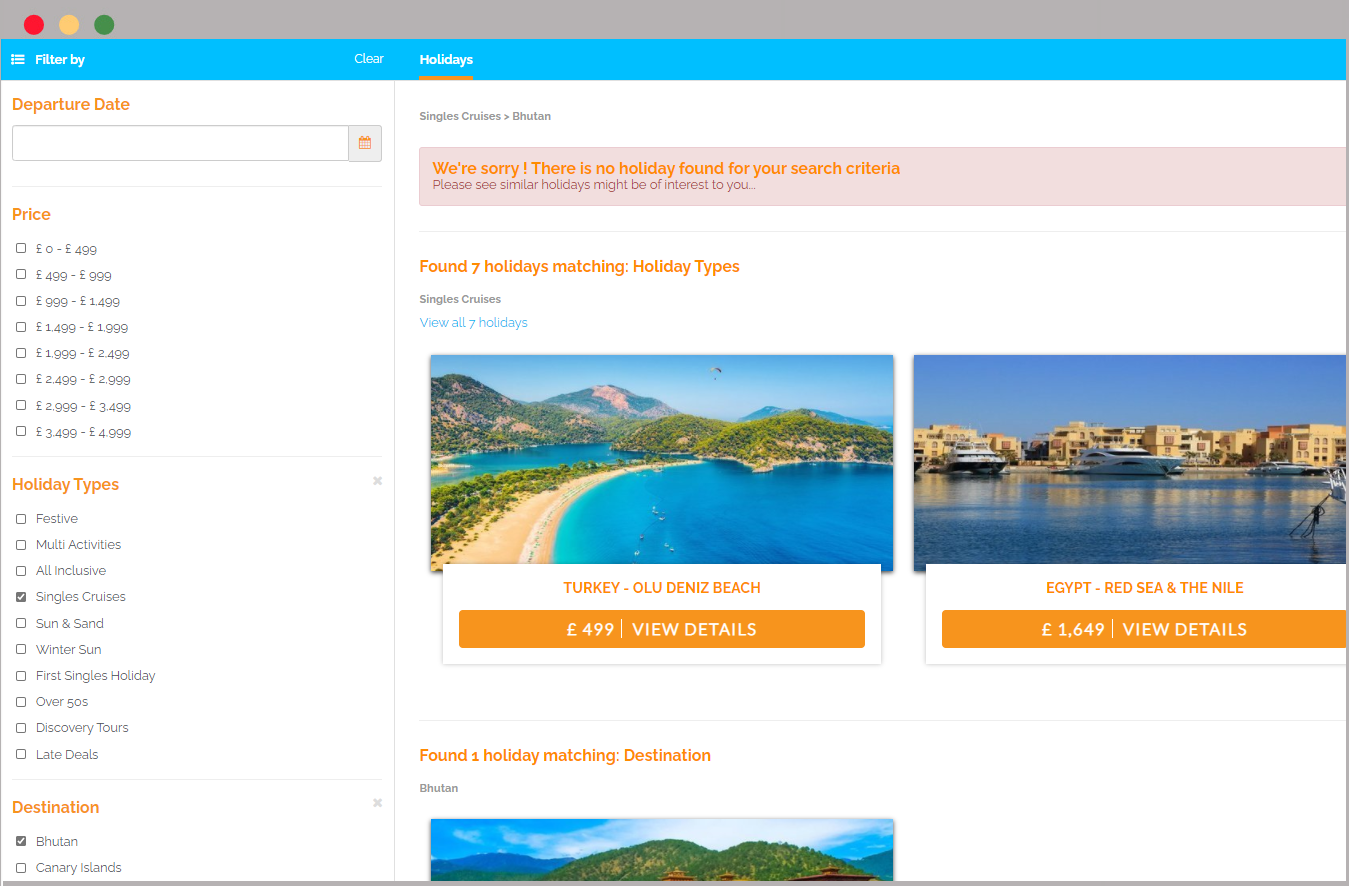Viewport: 1349px width, 886px height.
Task: Enable the Winter Sun holiday type
Action: (x=21, y=649)
